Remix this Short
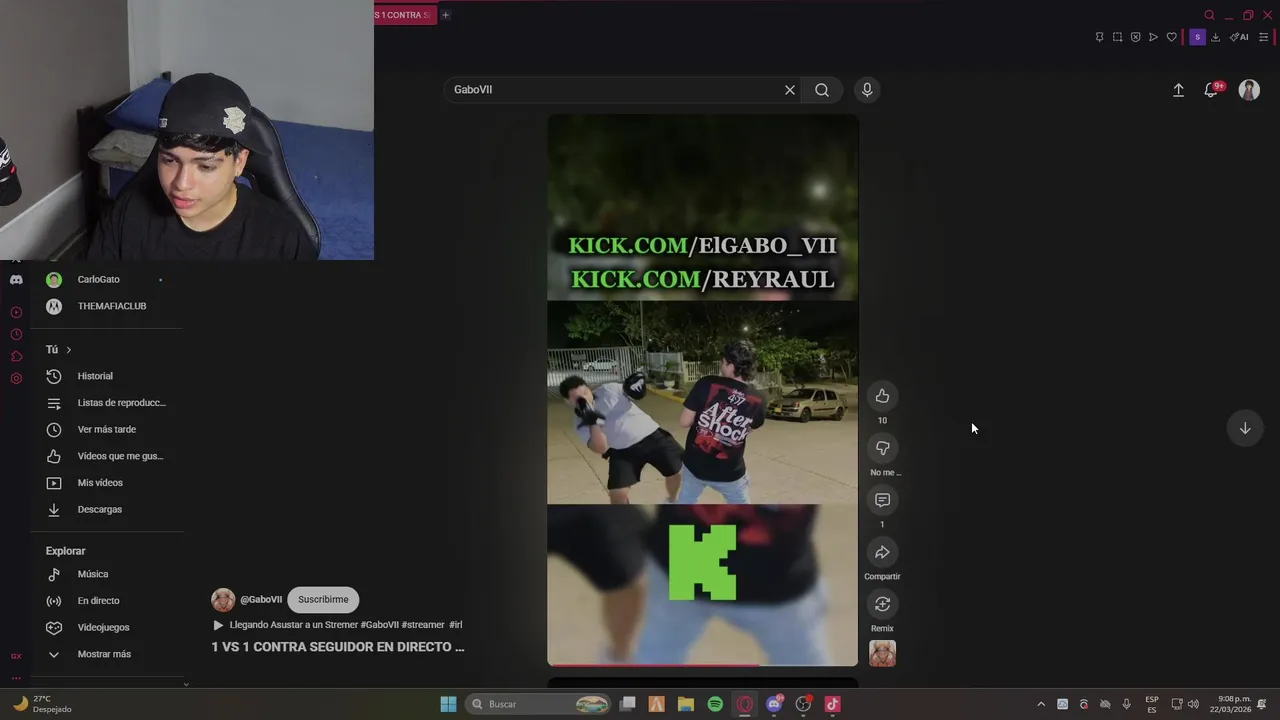Screen dimensions: 1280x720 pyautogui.click(x=882, y=604)
